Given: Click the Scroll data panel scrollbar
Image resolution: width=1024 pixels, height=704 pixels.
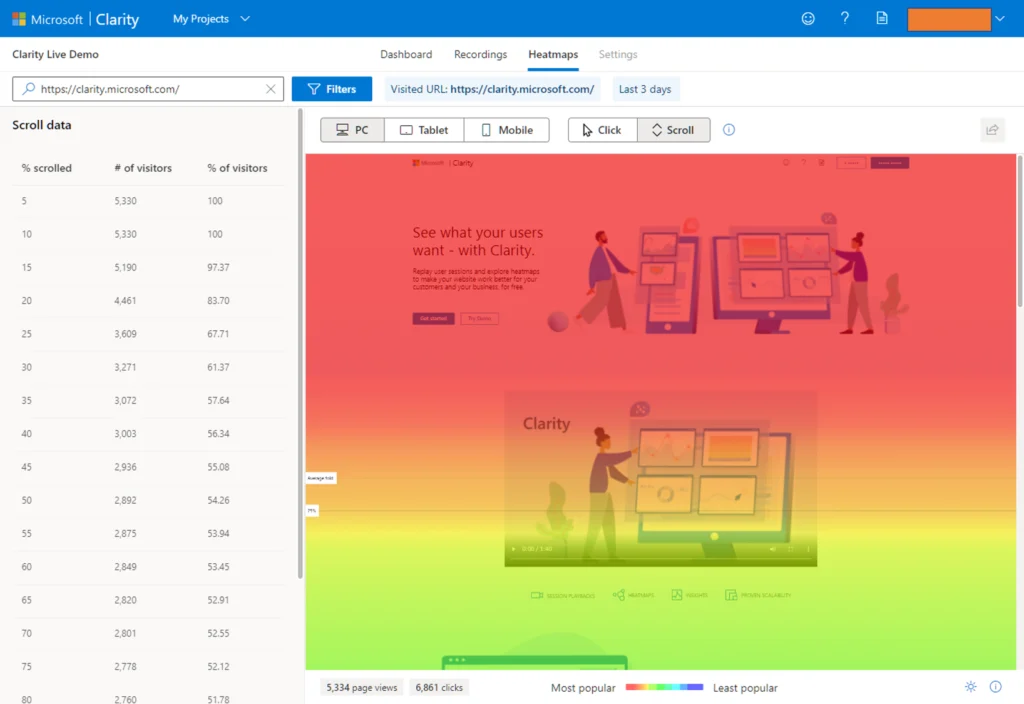Looking at the screenshot, I should [x=300, y=344].
